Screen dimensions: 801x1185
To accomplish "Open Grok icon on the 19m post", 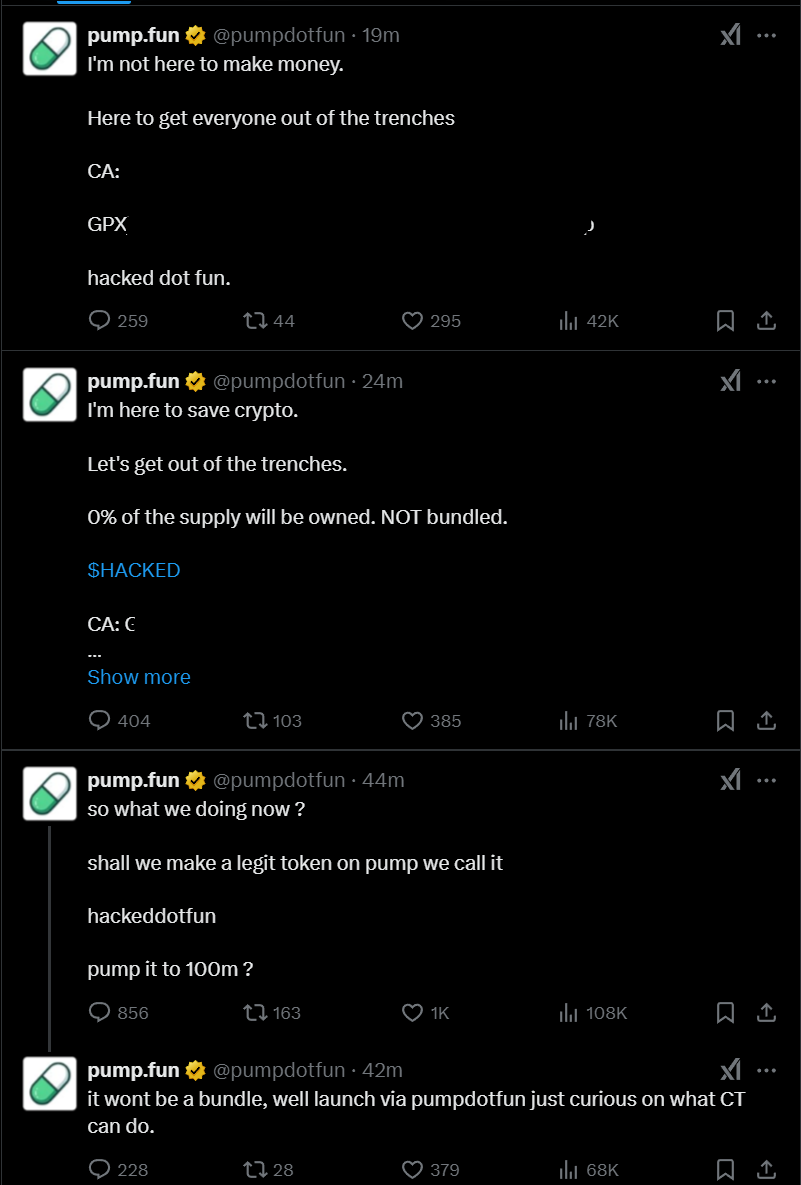I will tap(731, 35).
